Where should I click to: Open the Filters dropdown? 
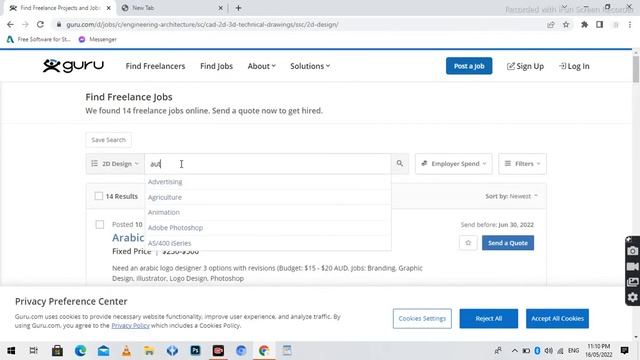(x=522, y=164)
